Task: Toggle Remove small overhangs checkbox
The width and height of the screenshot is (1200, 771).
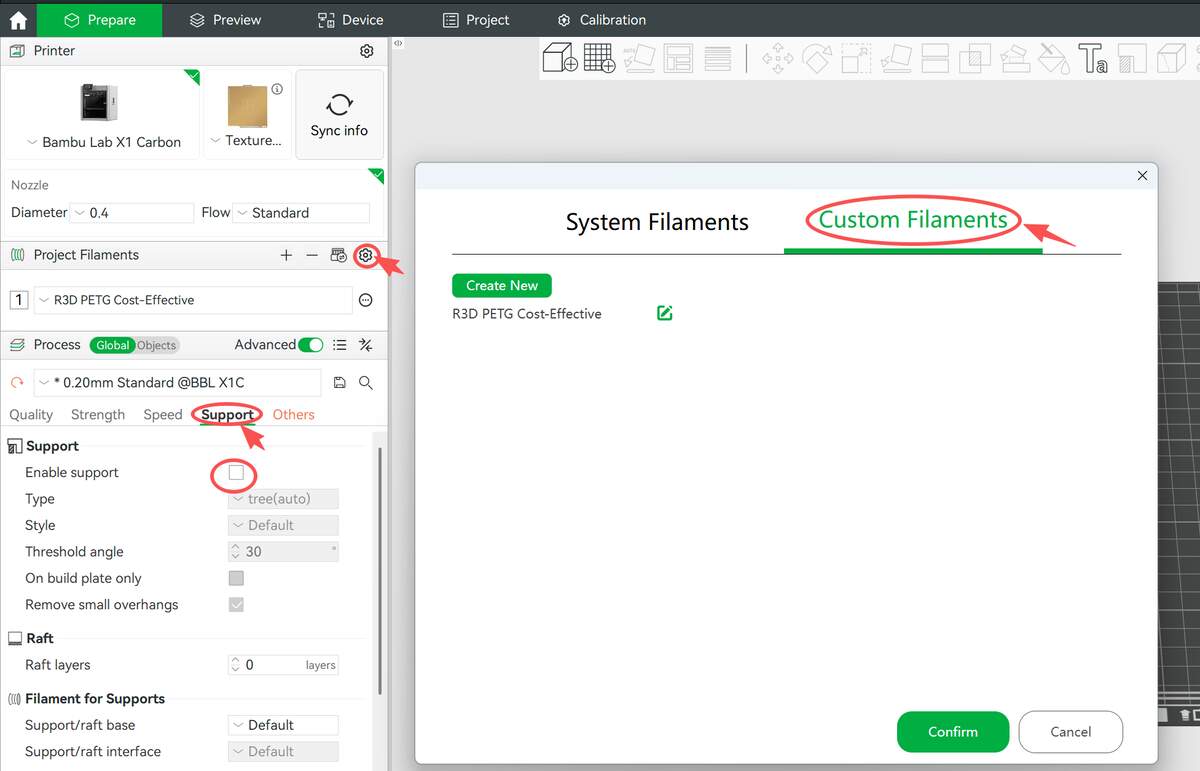Action: tap(236, 604)
